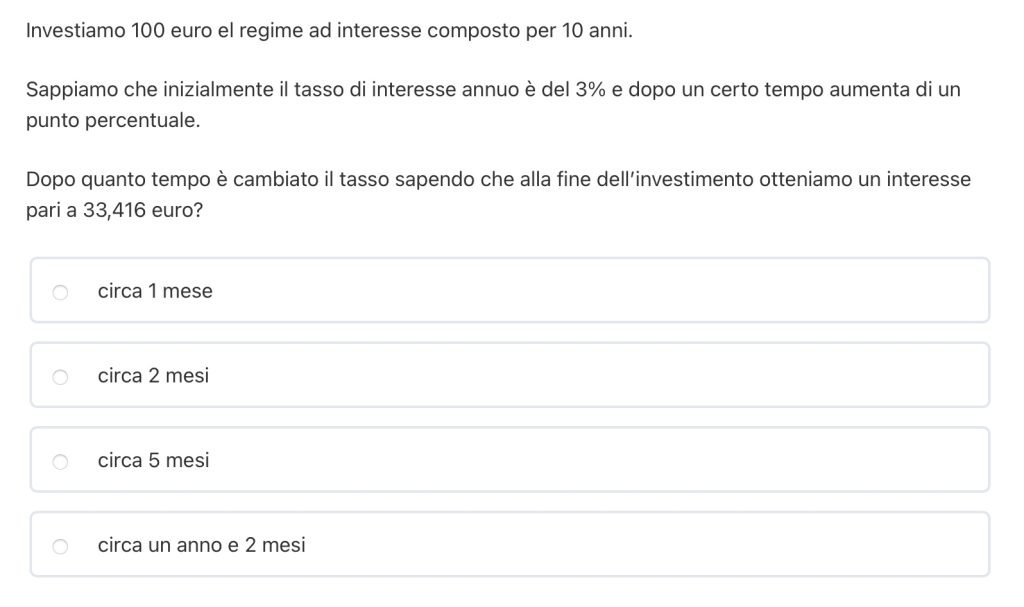The width and height of the screenshot is (1024, 607).
Task: Click the words "100 euro" in the first line
Action: tap(169, 31)
